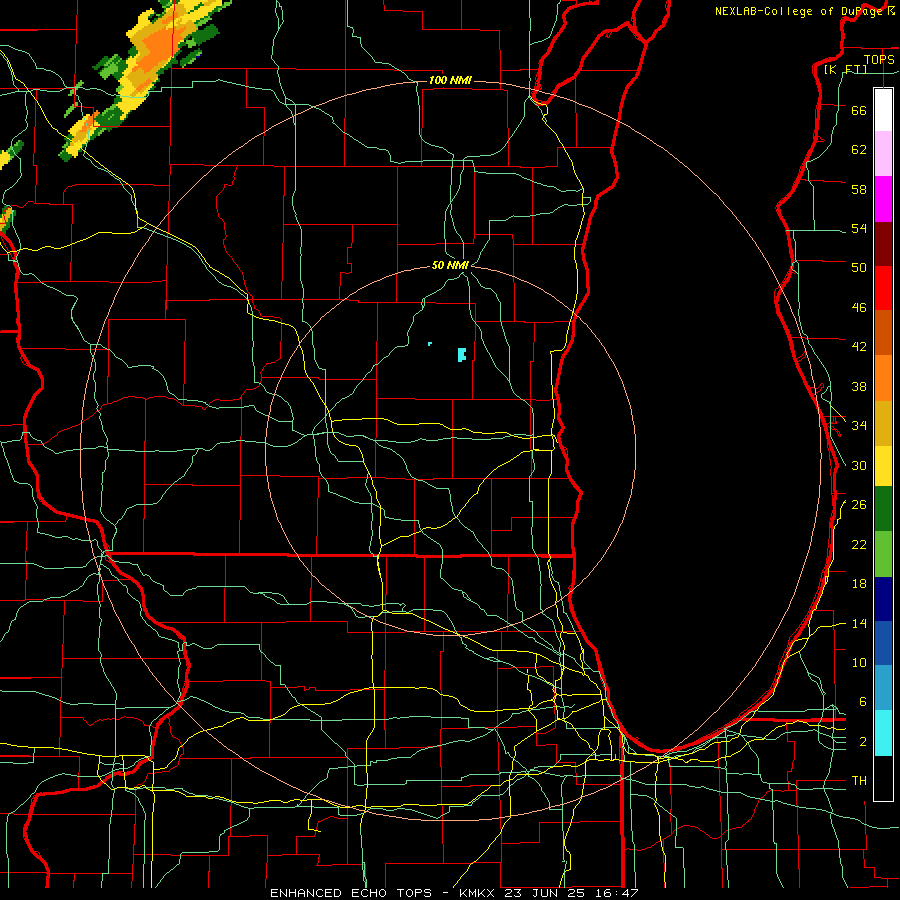Pick the bright orange legend swatch
The width and height of the screenshot is (900, 900).
point(883,378)
